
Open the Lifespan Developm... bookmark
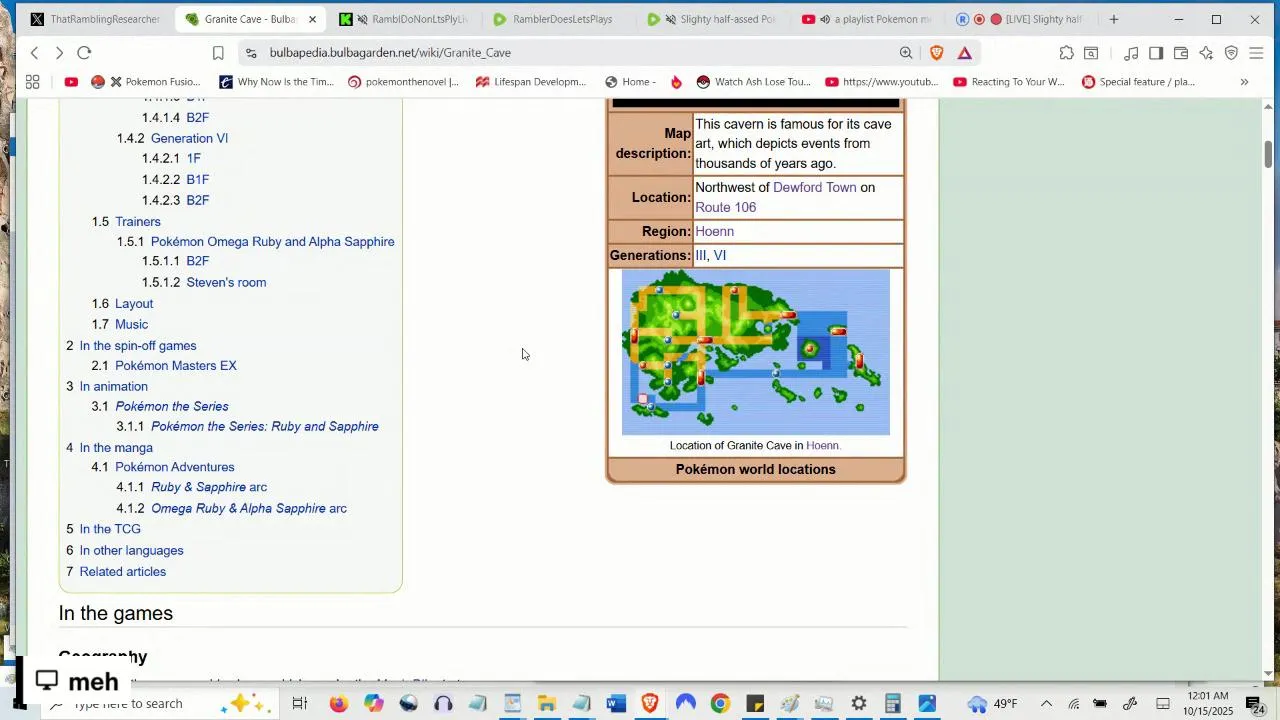click(x=531, y=82)
